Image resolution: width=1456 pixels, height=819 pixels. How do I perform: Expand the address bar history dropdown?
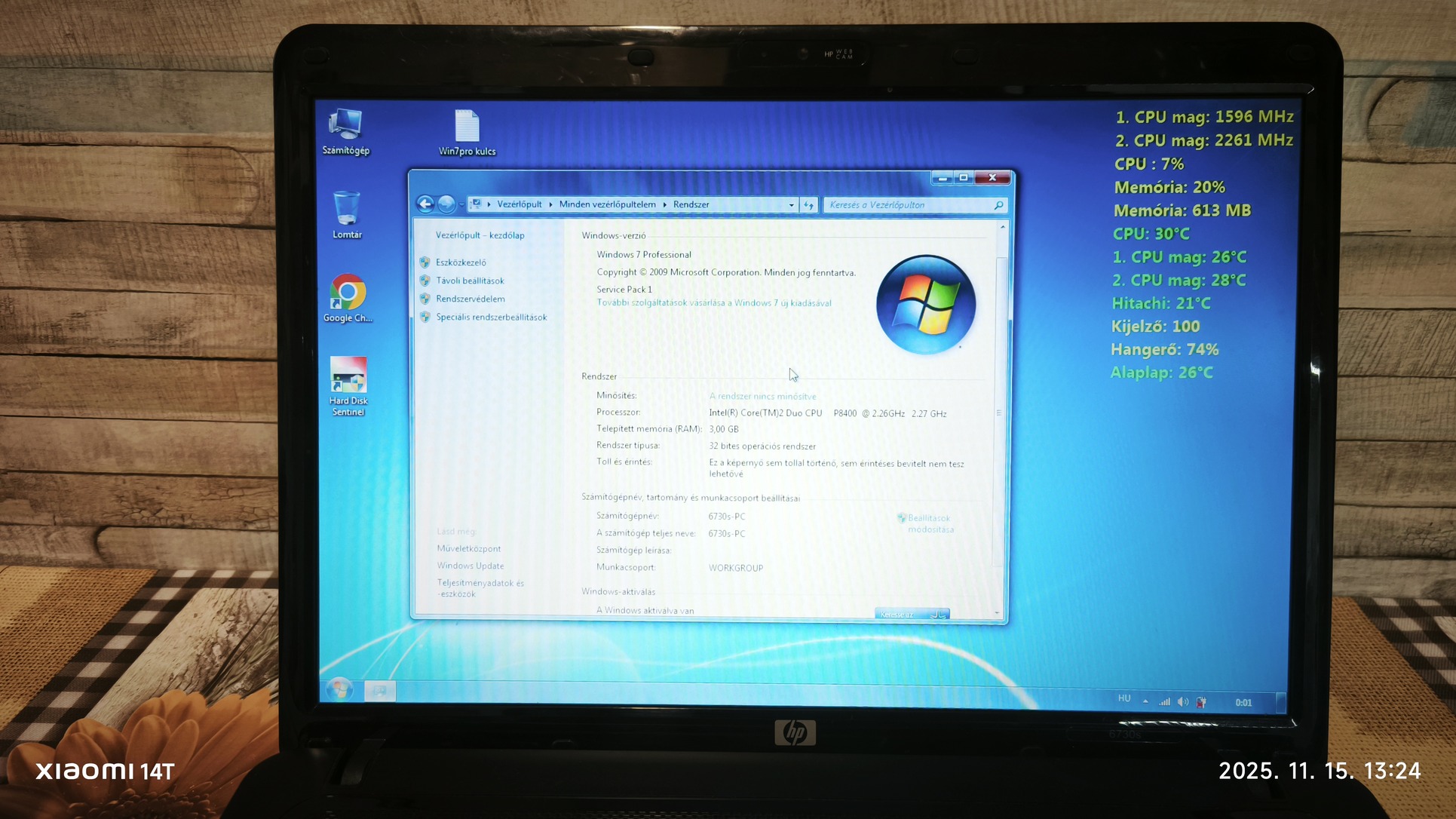[x=791, y=205]
